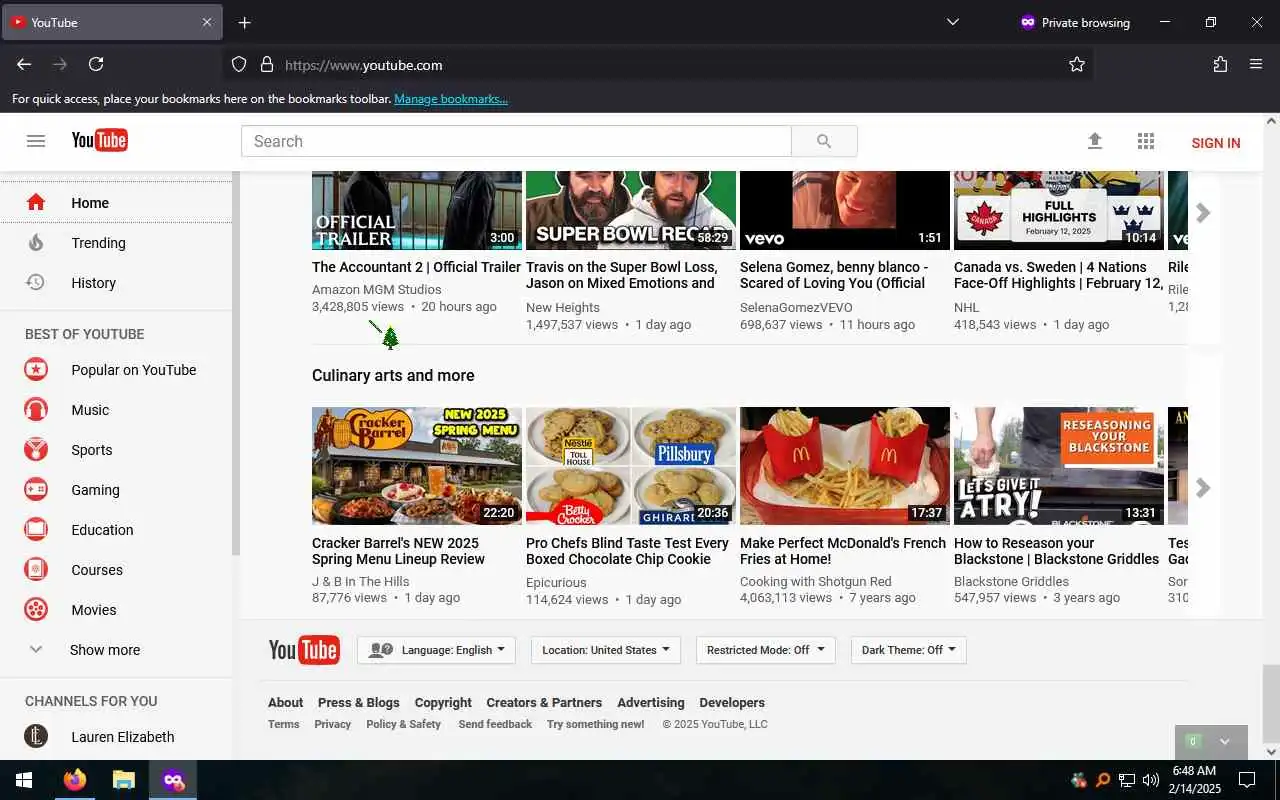
Task: Advance the top video shelf arrow
Action: (1204, 212)
